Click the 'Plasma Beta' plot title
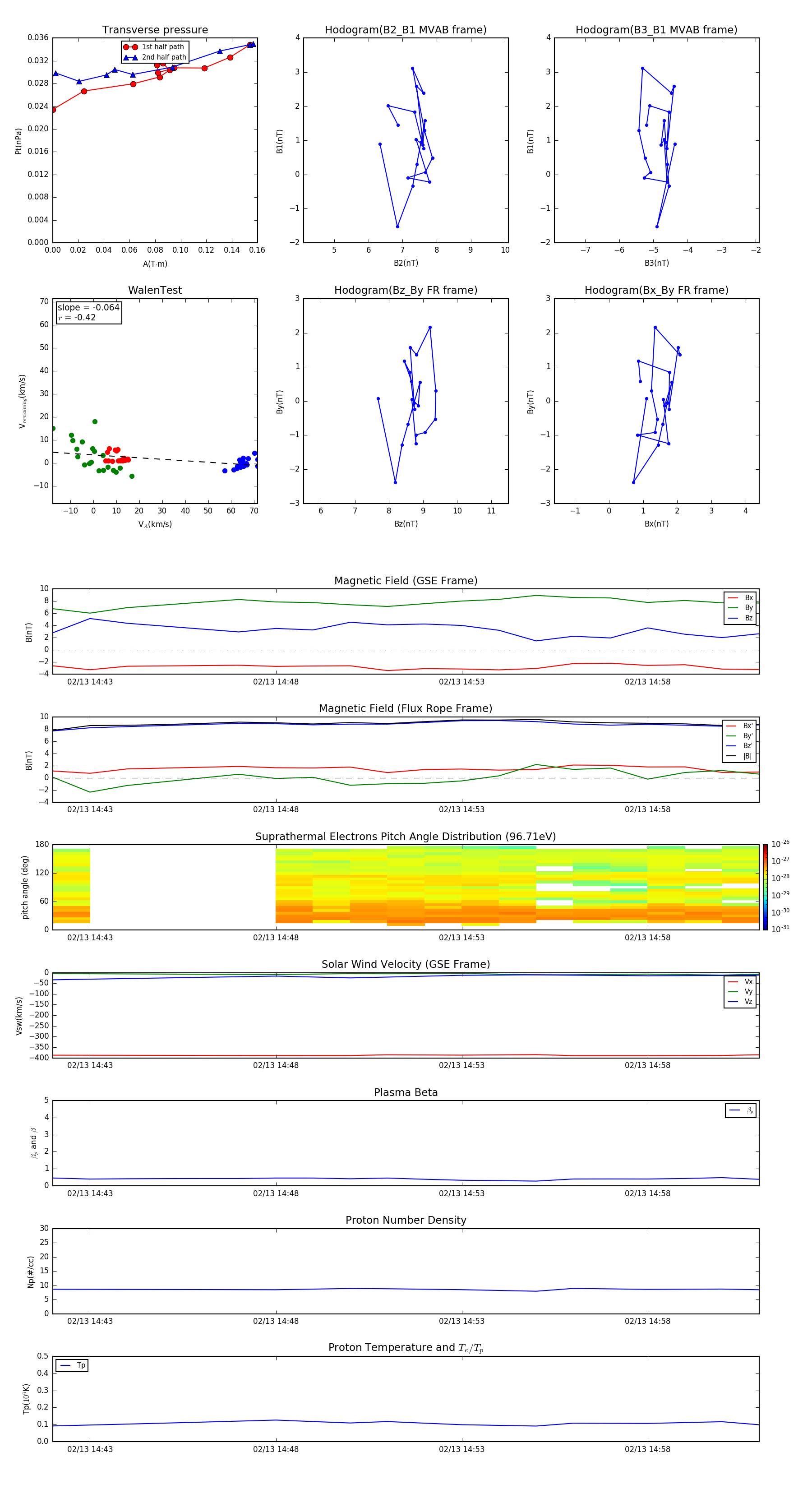The height and width of the screenshot is (1489, 812). [406, 1092]
